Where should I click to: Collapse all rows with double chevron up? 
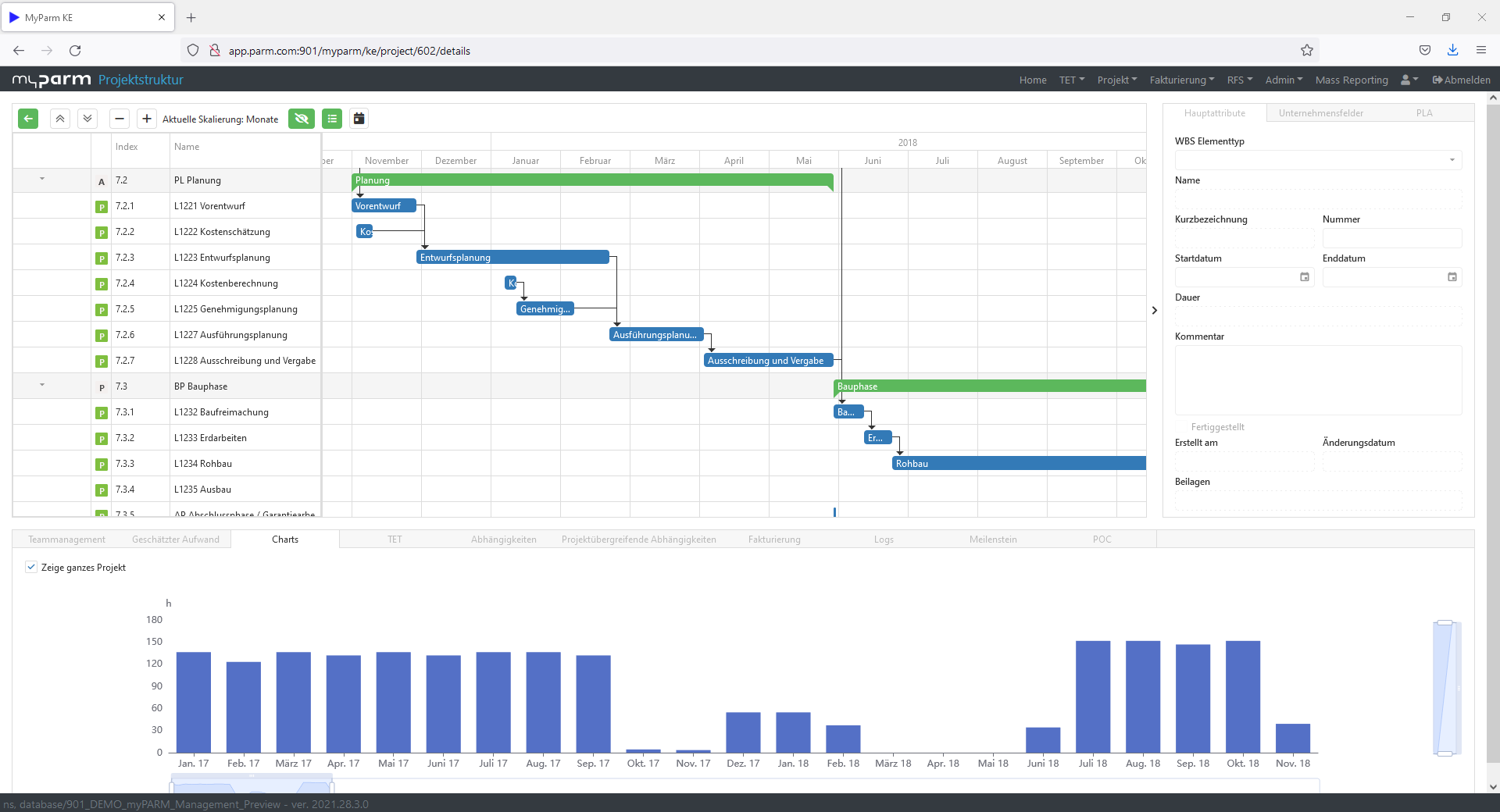pos(59,119)
